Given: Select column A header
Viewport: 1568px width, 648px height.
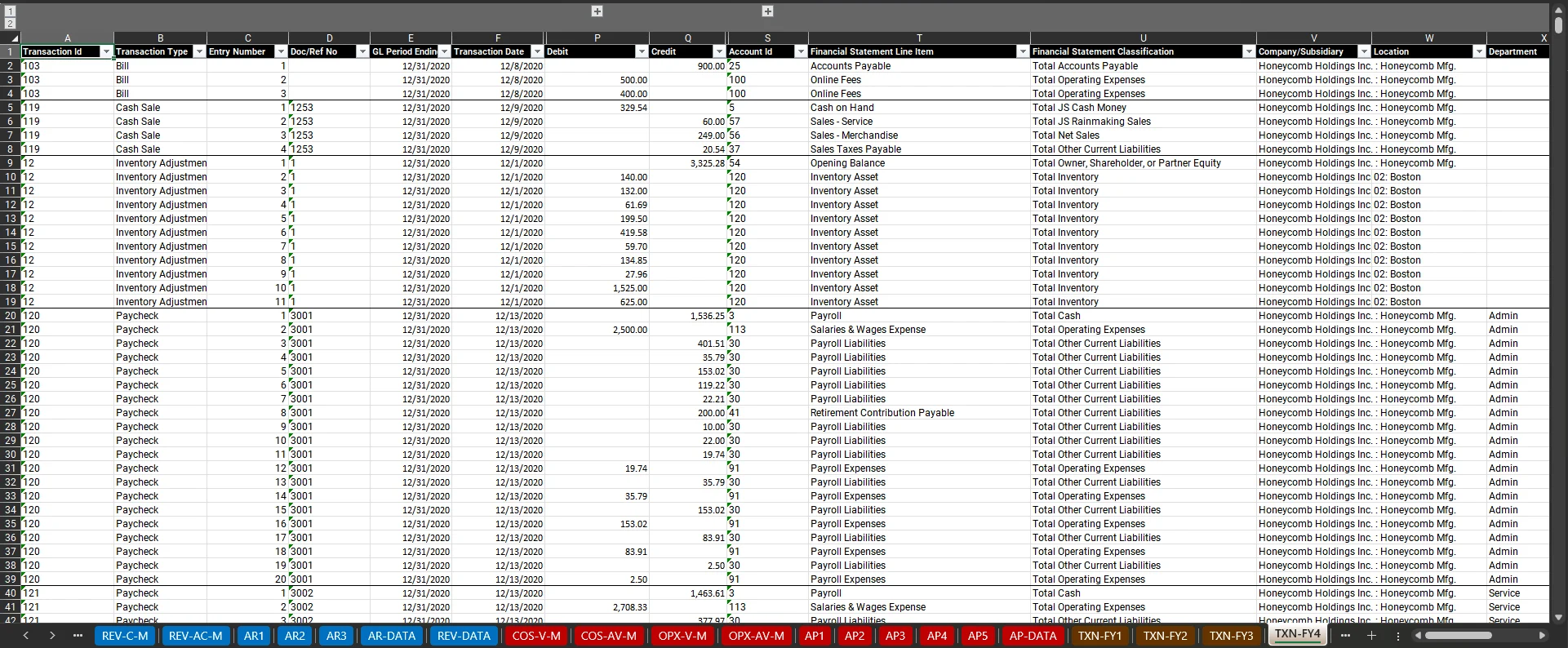Looking at the screenshot, I should (67, 38).
